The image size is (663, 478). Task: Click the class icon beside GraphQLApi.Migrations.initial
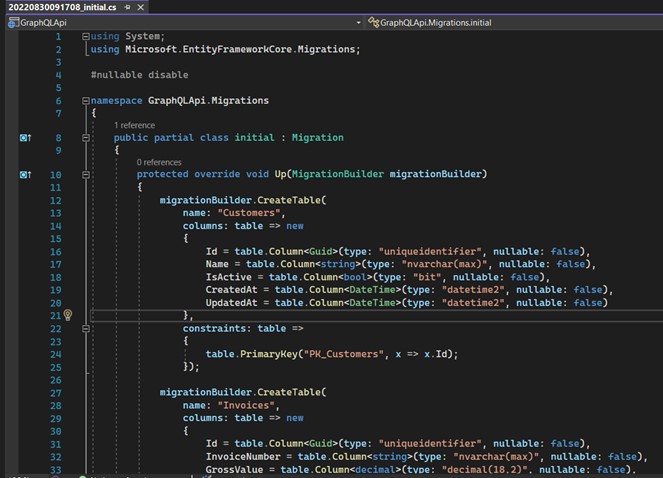pos(374,22)
